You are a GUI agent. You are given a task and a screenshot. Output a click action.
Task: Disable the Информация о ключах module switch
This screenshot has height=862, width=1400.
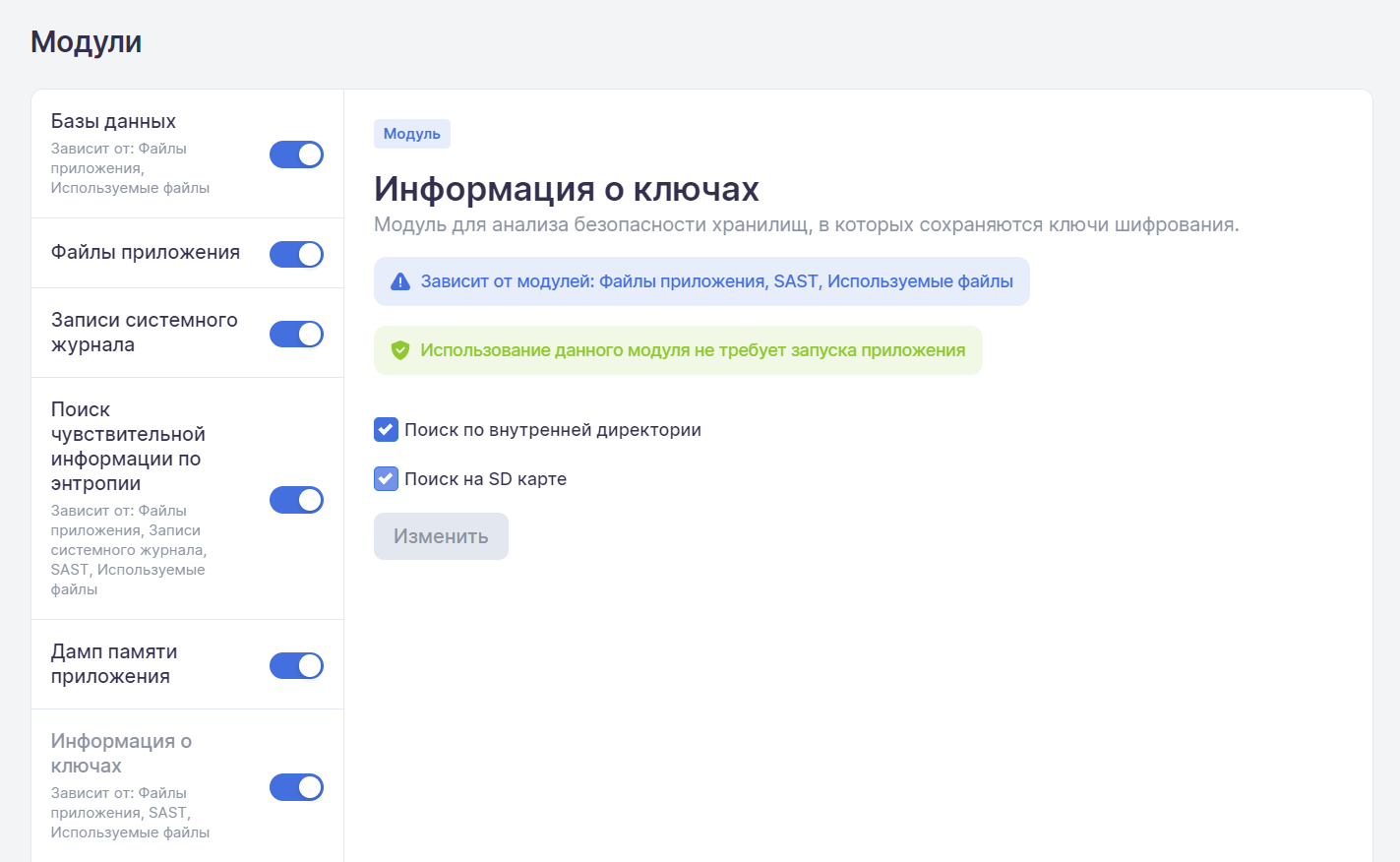coord(296,787)
